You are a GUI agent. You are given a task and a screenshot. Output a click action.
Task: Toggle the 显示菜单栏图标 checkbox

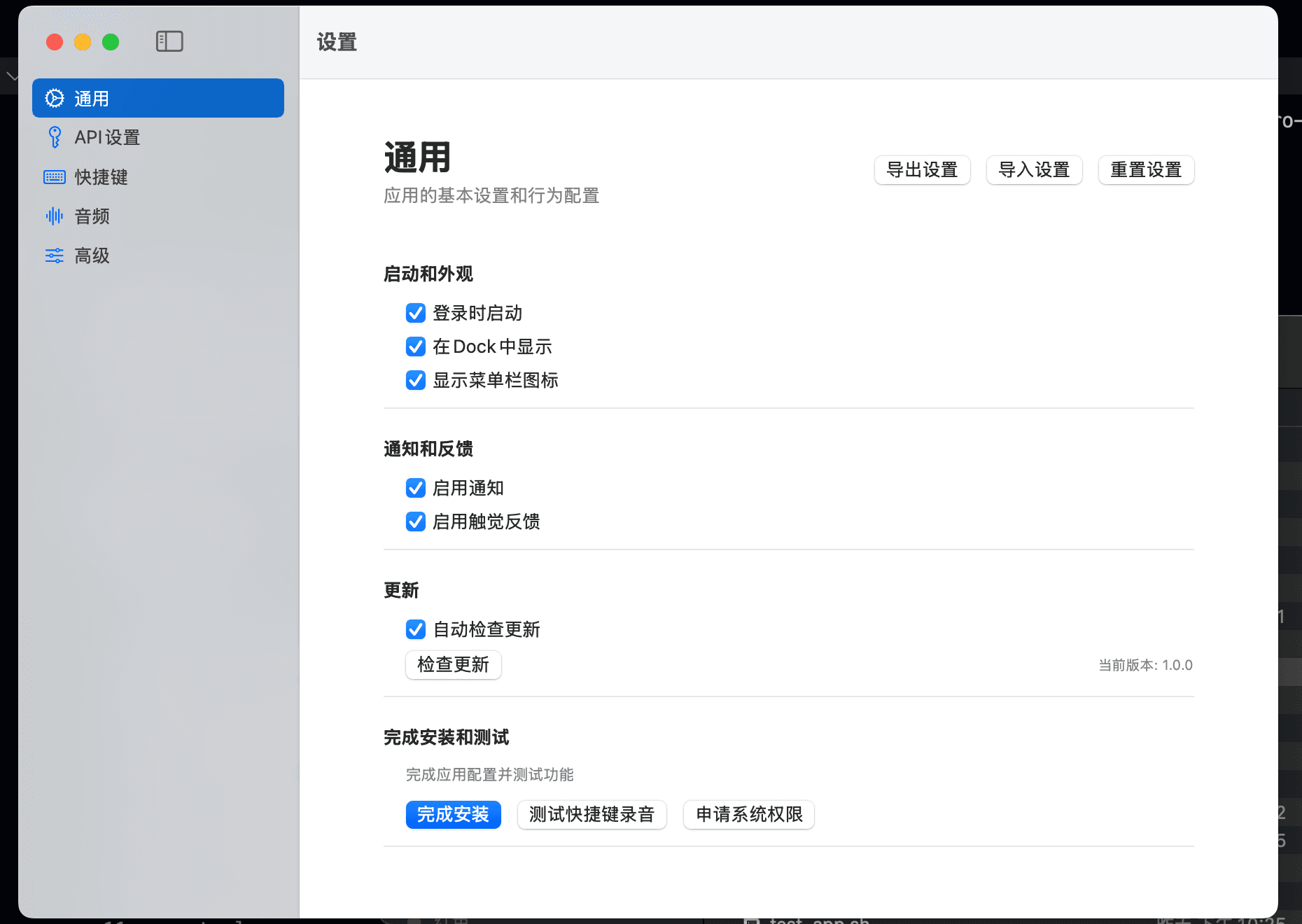[416, 380]
